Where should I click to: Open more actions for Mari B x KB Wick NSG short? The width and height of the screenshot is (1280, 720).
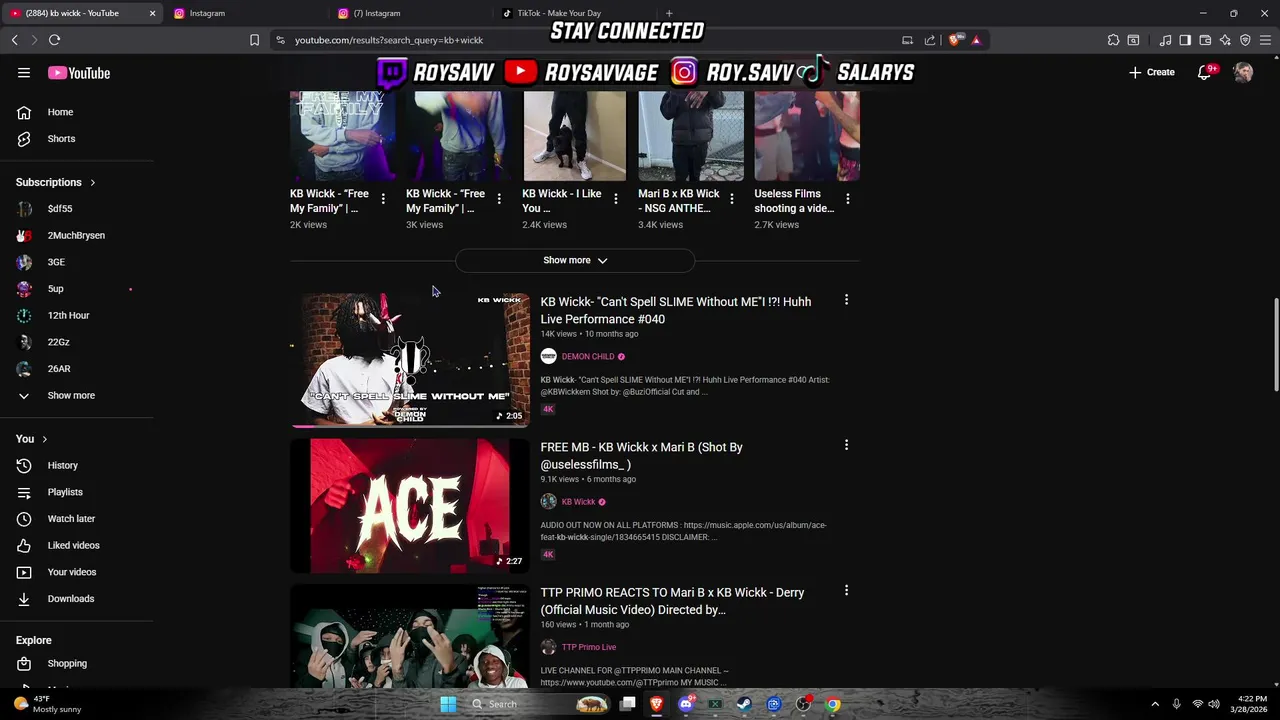(731, 199)
